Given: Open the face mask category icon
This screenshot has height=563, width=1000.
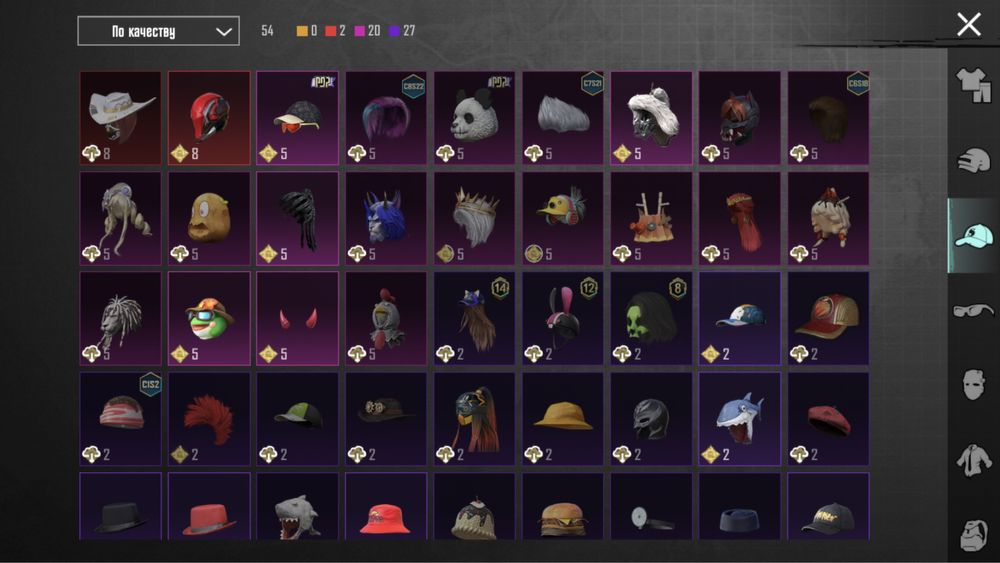Looking at the screenshot, I should [x=973, y=384].
